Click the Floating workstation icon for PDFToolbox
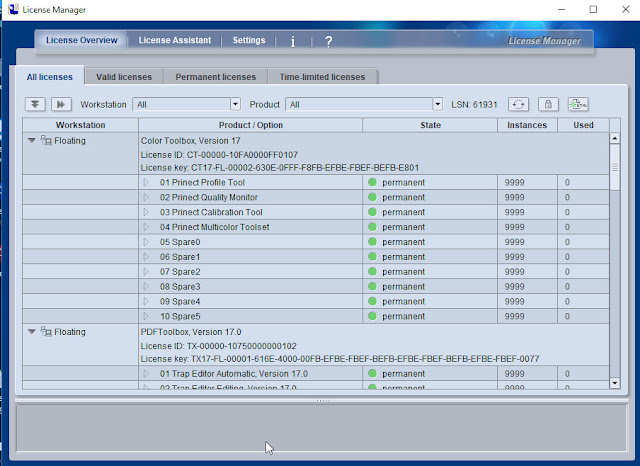The height and width of the screenshot is (466, 640). [46, 332]
